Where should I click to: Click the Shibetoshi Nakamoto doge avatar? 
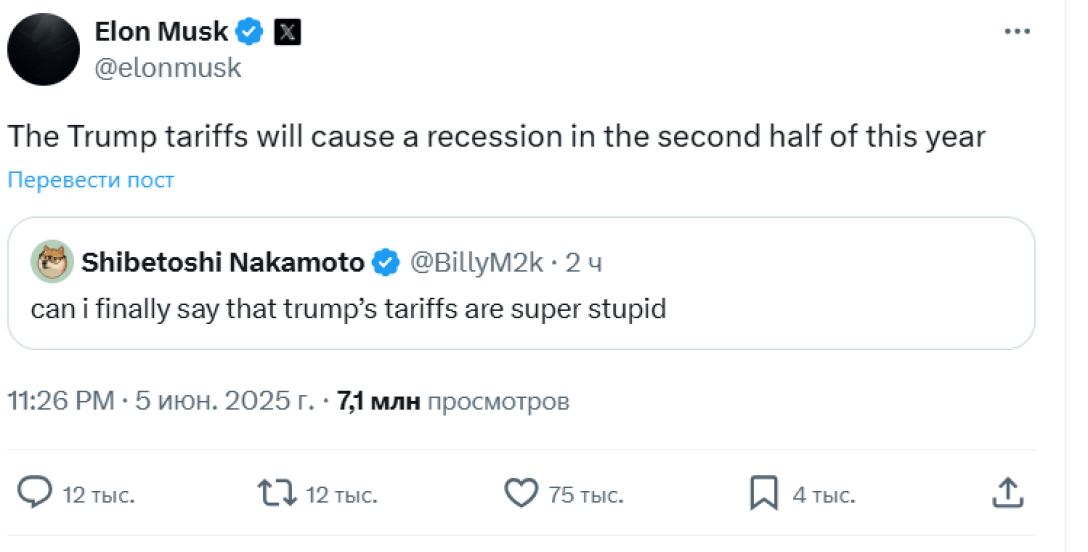point(52,263)
